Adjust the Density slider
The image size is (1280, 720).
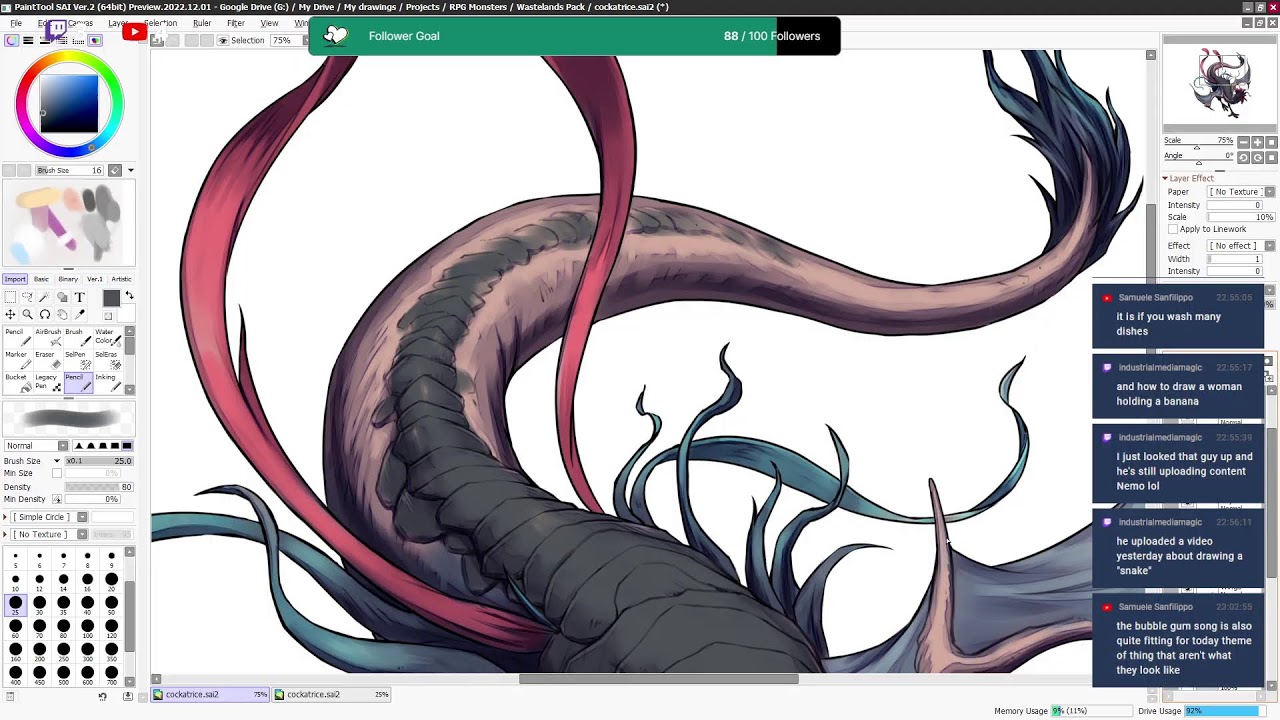[98, 487]
